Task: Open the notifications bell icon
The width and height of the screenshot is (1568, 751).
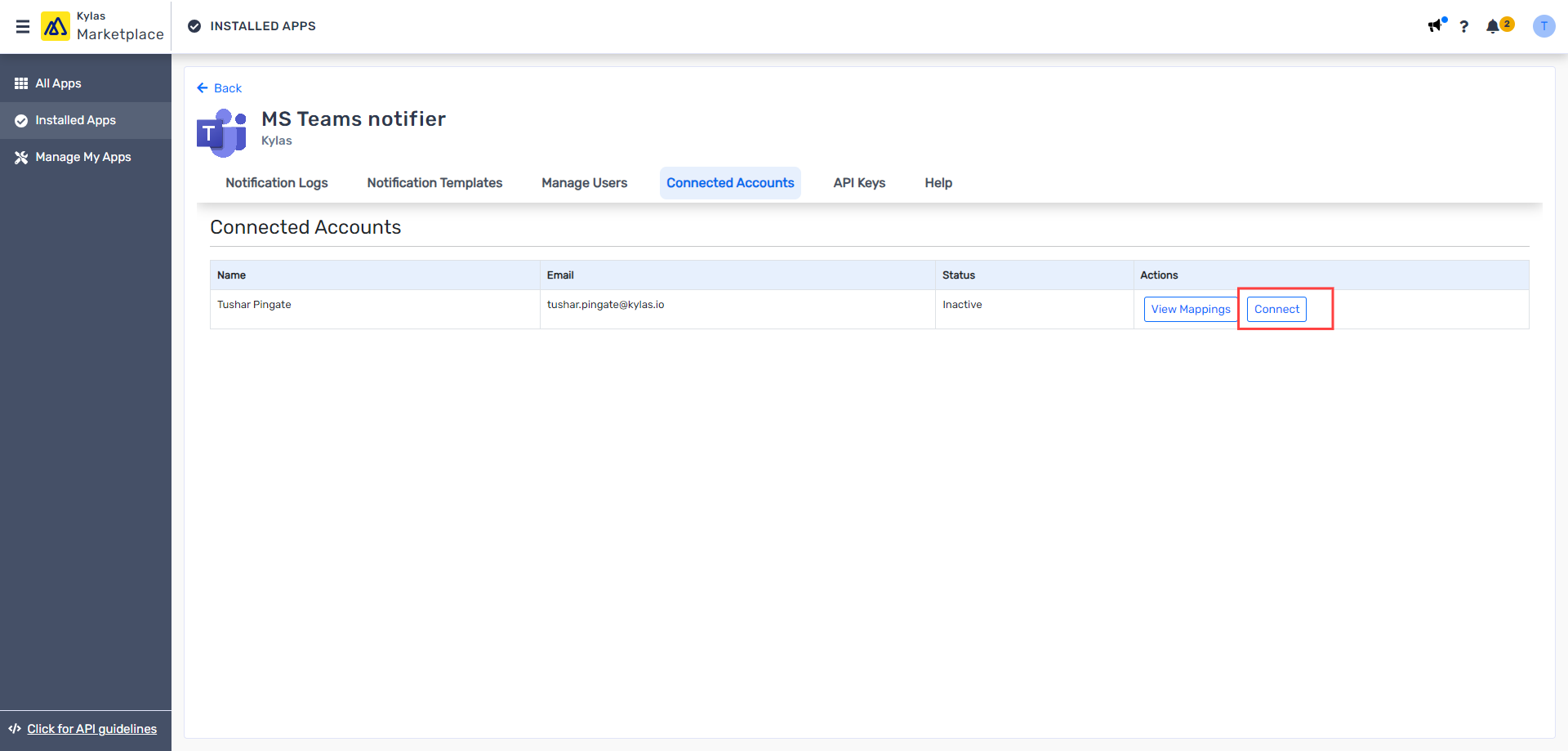Action: point(1493,26)
